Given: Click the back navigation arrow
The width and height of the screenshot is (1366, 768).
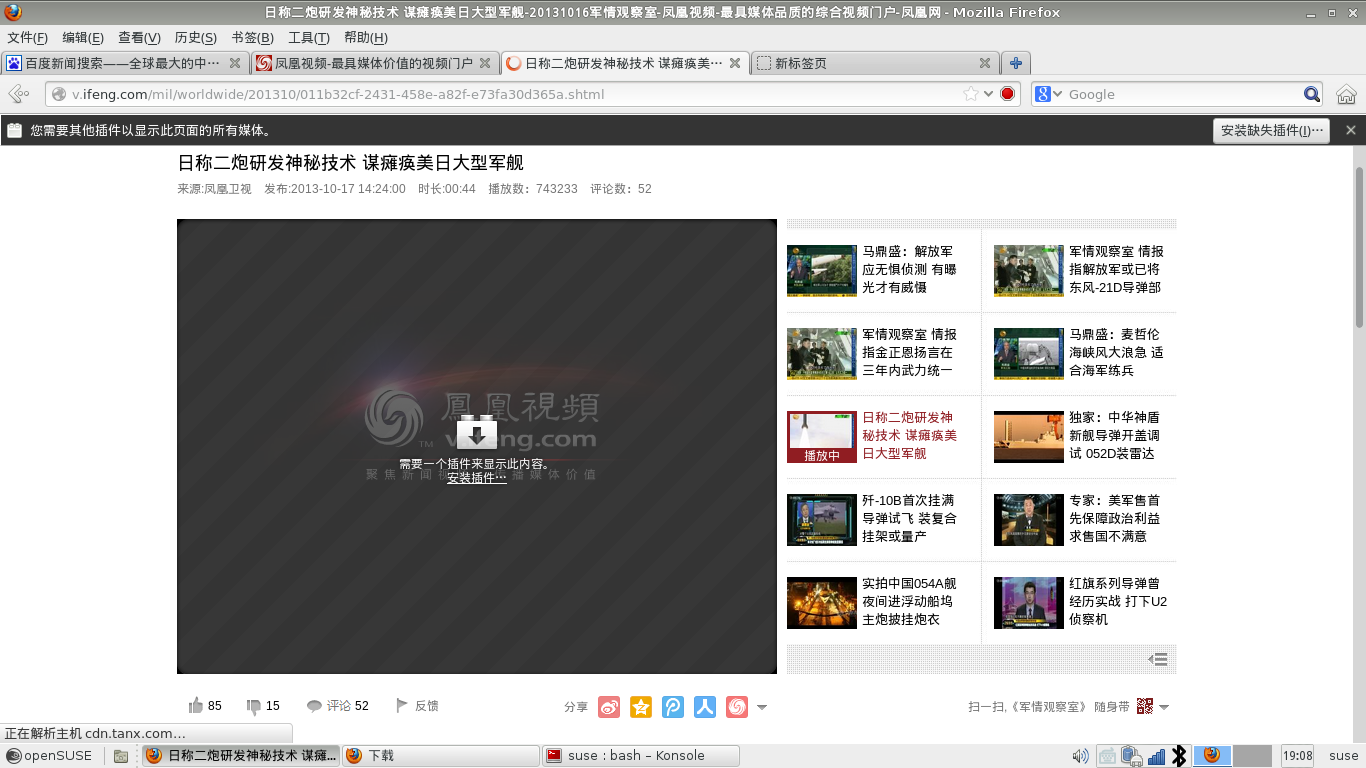Looking at the screenshot, I should tap(18, 94).
